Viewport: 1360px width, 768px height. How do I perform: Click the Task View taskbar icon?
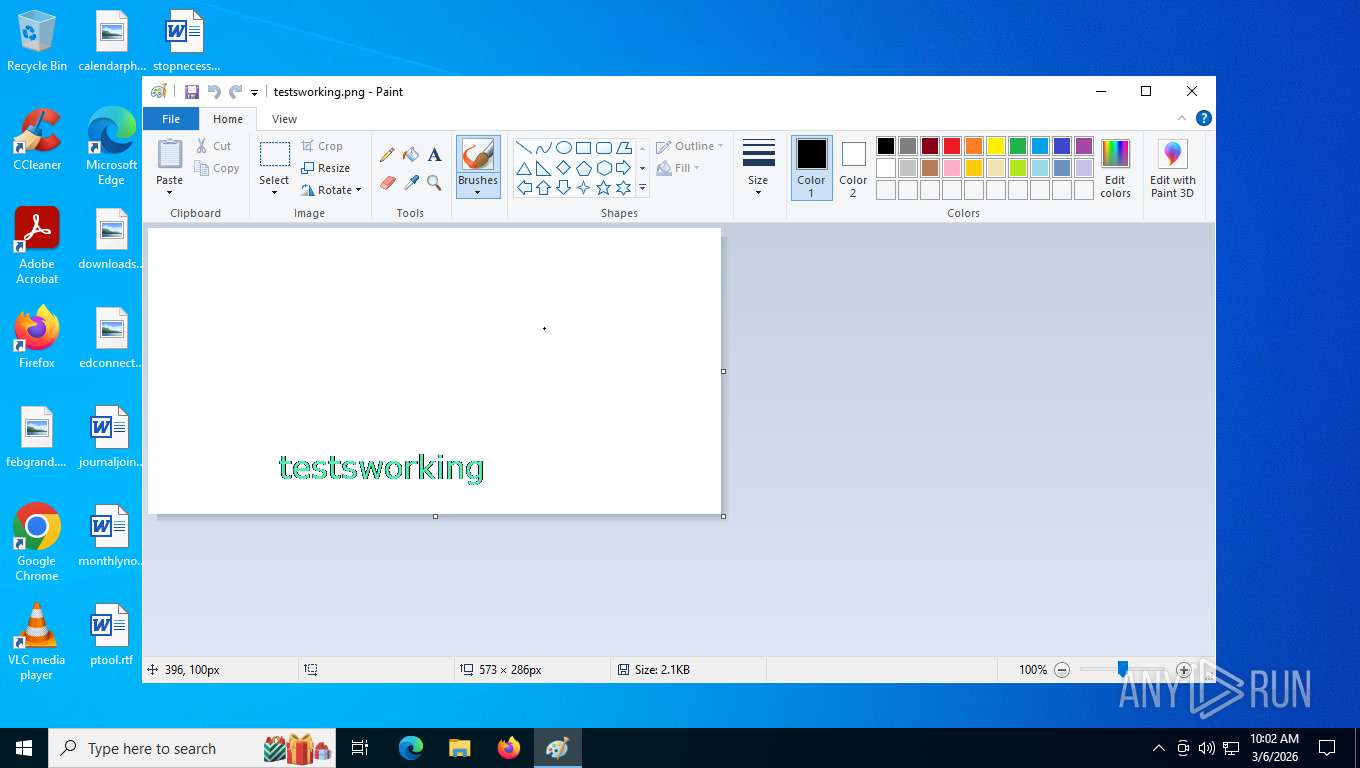[360, 748]
